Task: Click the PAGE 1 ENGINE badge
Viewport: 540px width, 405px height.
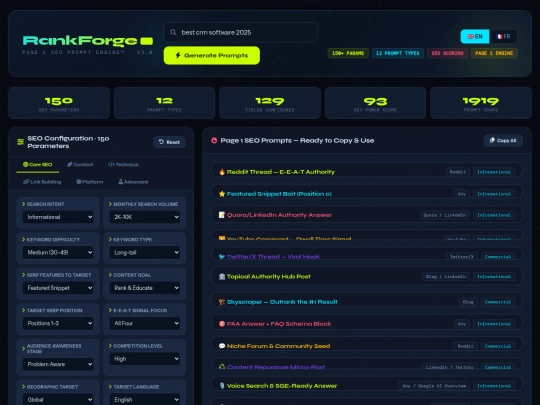Action: click(x=494, y=53)
